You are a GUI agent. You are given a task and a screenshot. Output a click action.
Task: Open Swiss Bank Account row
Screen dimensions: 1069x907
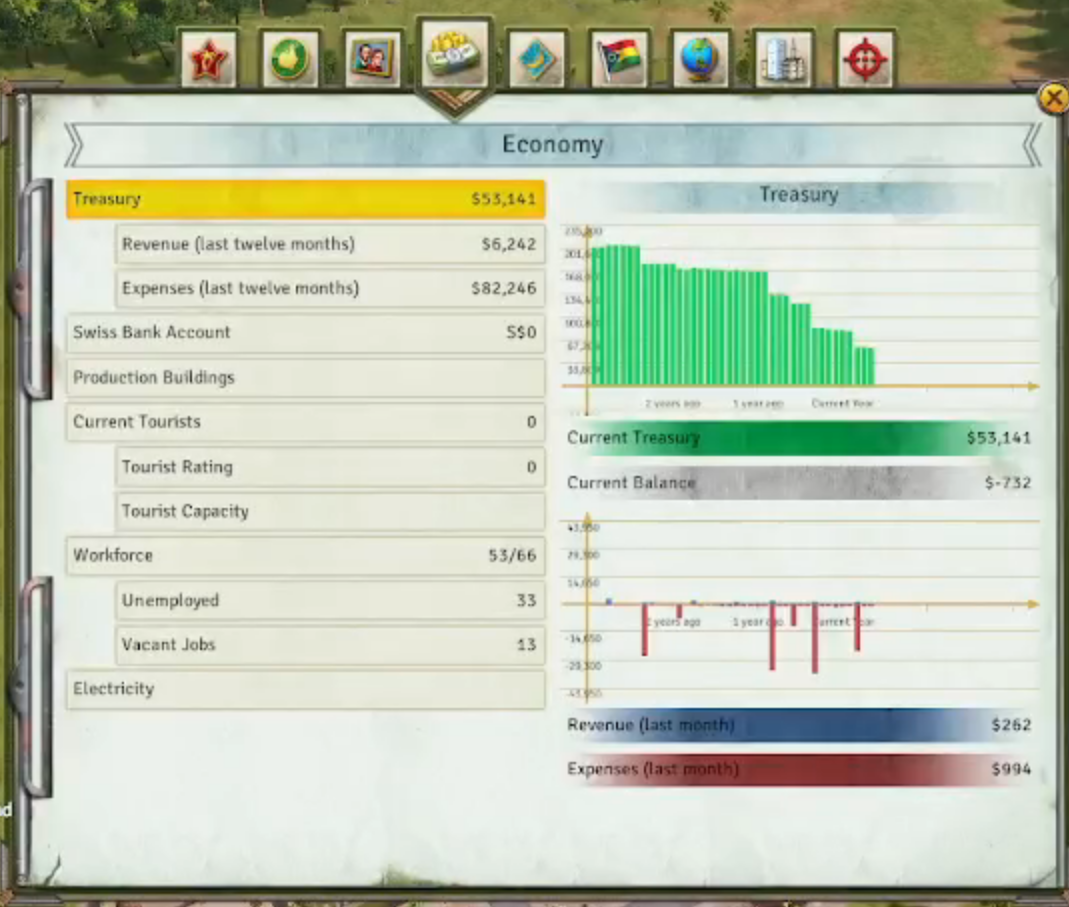(306, 333)
